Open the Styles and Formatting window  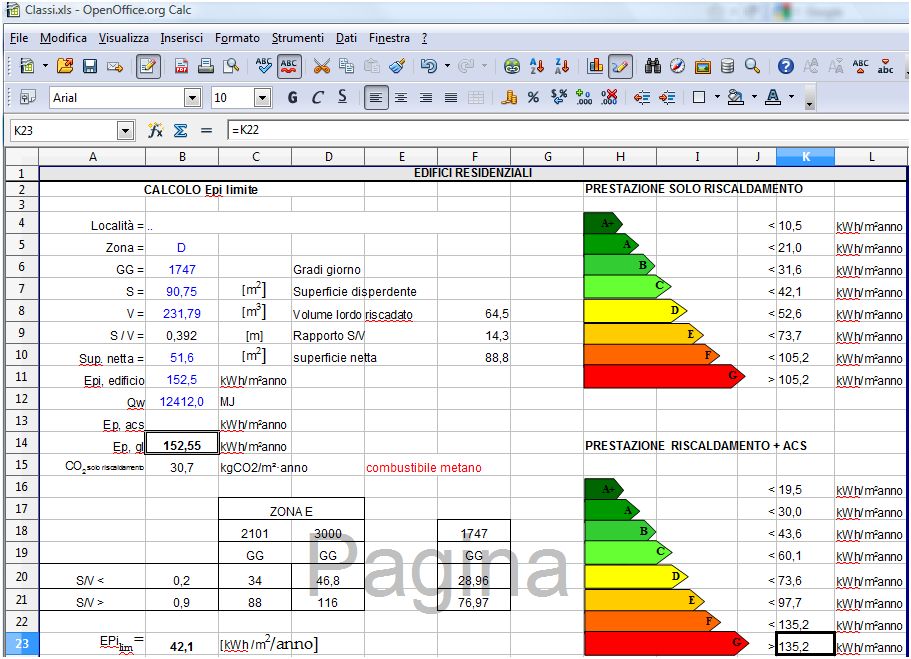coord(27,98)
